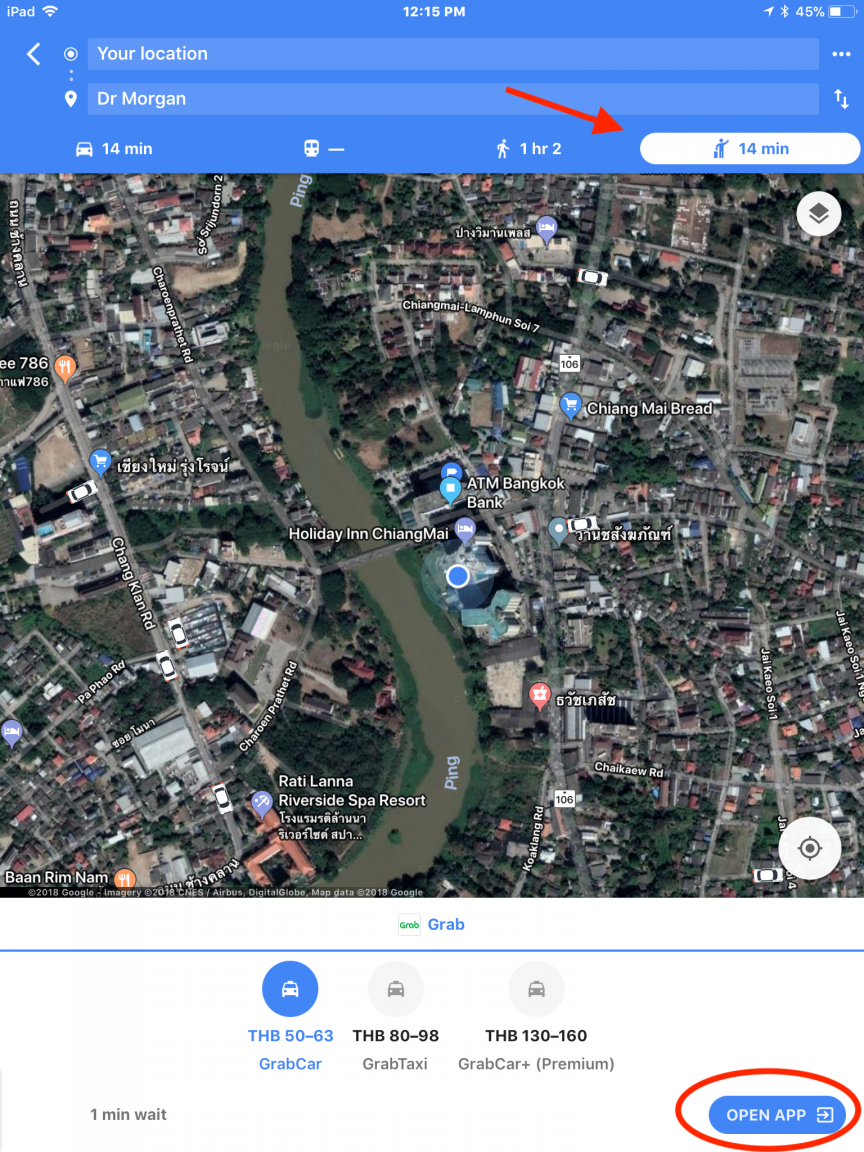The width and height of the screenshot is (864, 1152).
Task: Tap the back arrow in header
Action: point(34,54)
